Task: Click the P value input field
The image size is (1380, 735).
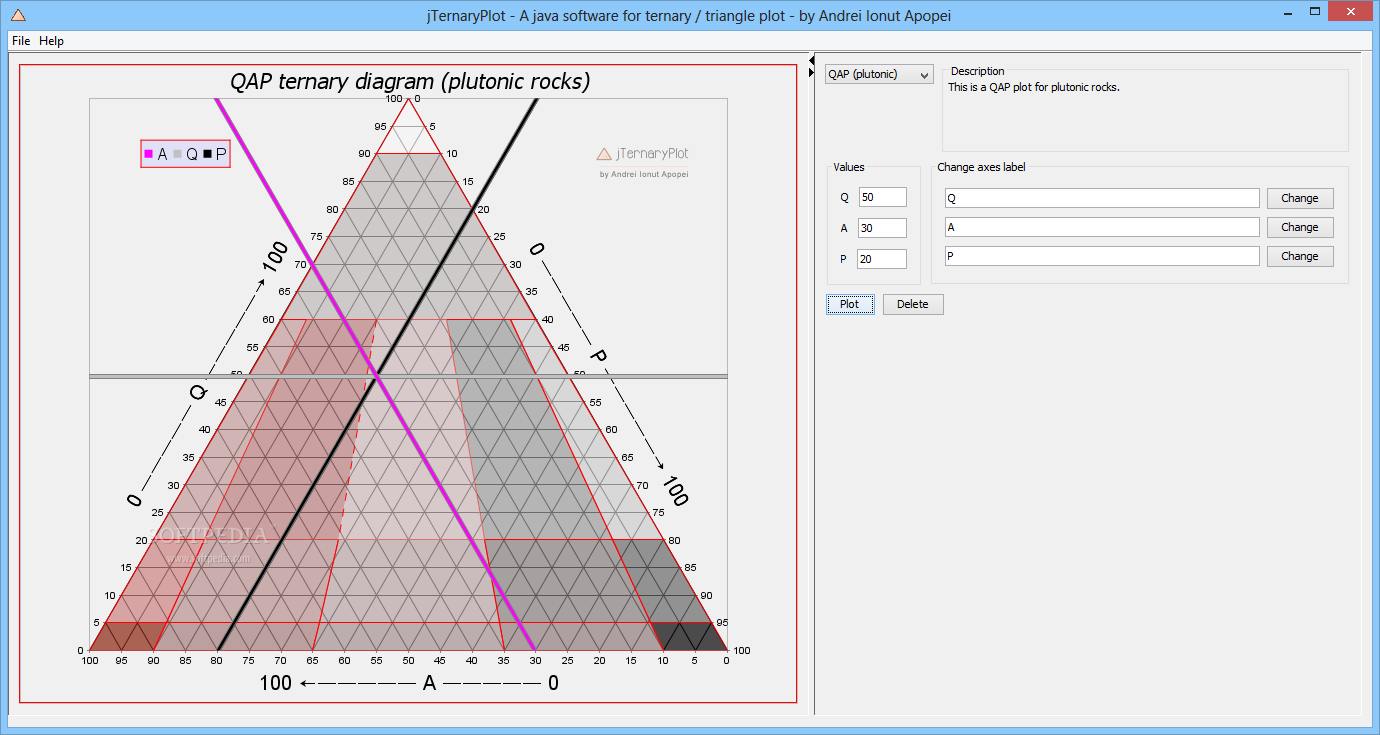Action: (882, 259)
